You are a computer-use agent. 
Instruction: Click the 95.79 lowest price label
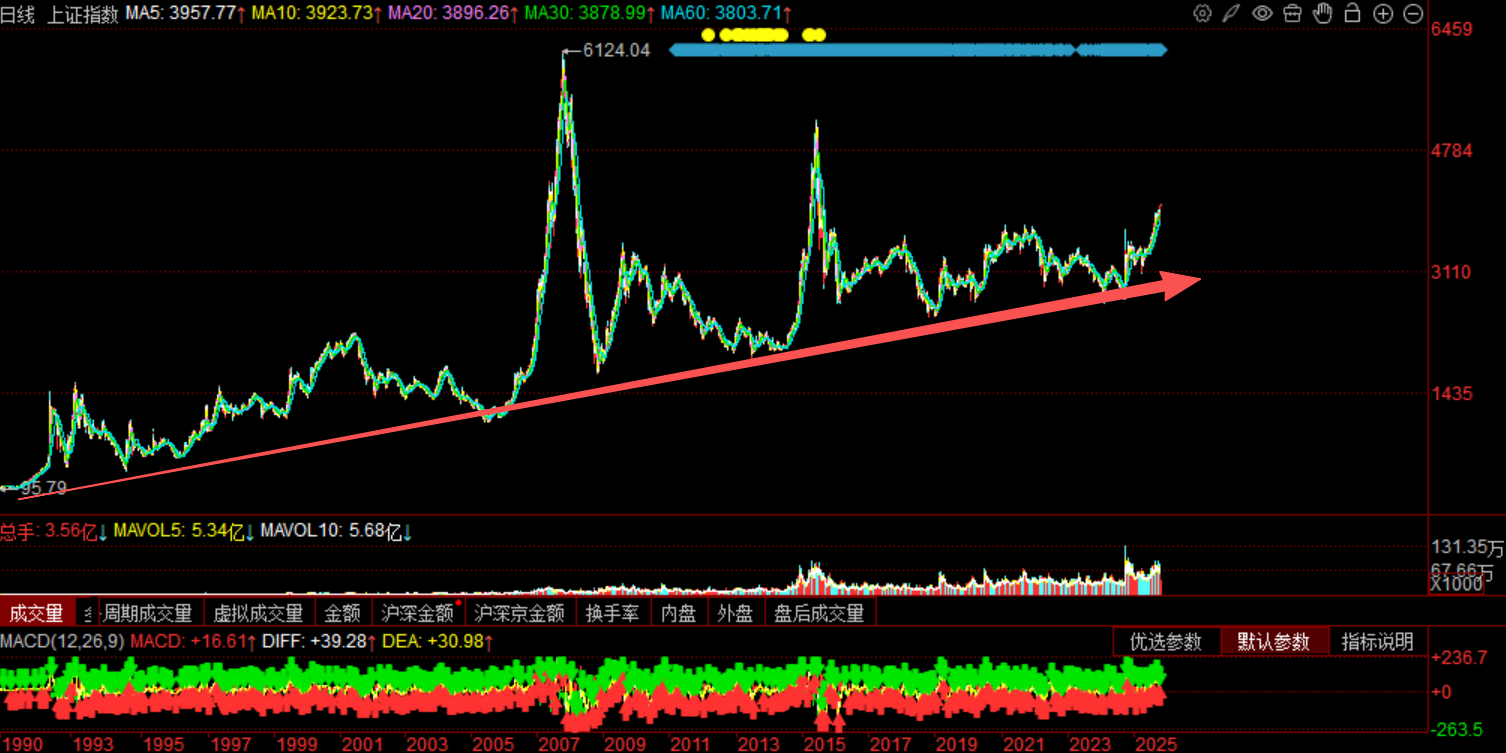pyautogui.click(x=43, y=489)
